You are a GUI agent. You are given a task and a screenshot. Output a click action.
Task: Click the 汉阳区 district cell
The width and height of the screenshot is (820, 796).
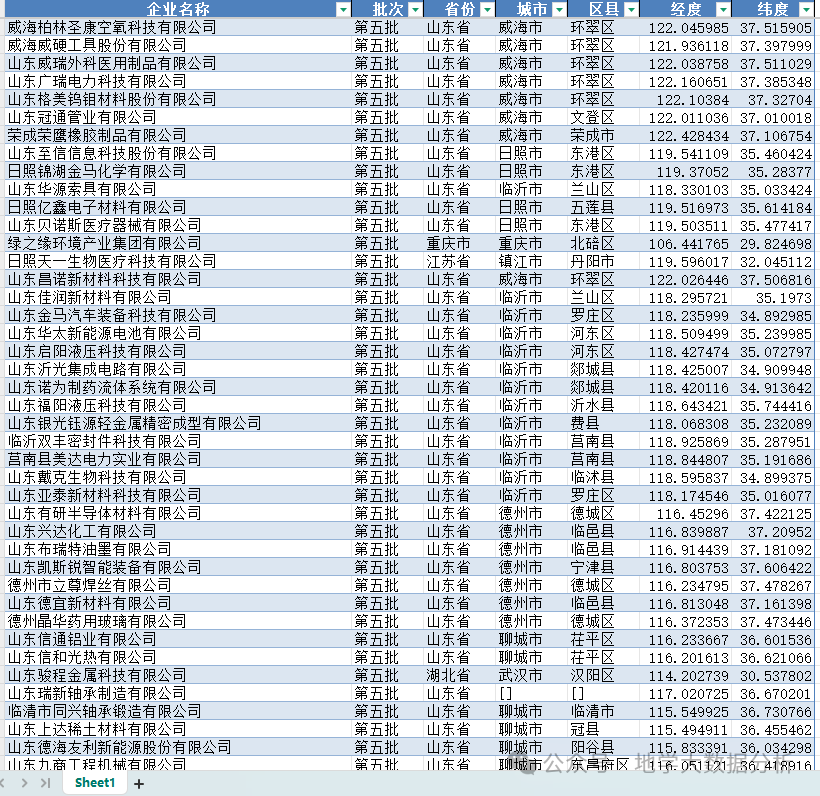603,675
